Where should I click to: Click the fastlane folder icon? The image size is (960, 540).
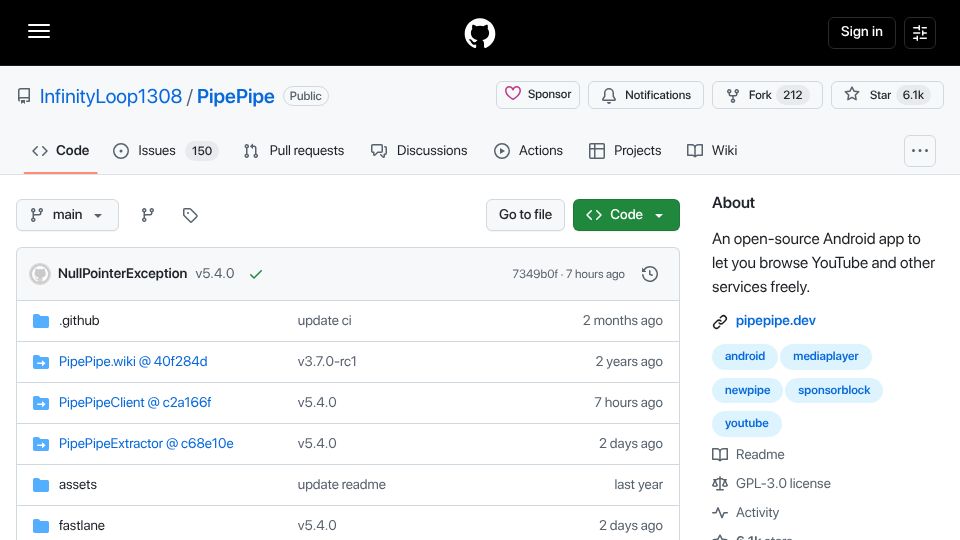click(x=41, y=526)
